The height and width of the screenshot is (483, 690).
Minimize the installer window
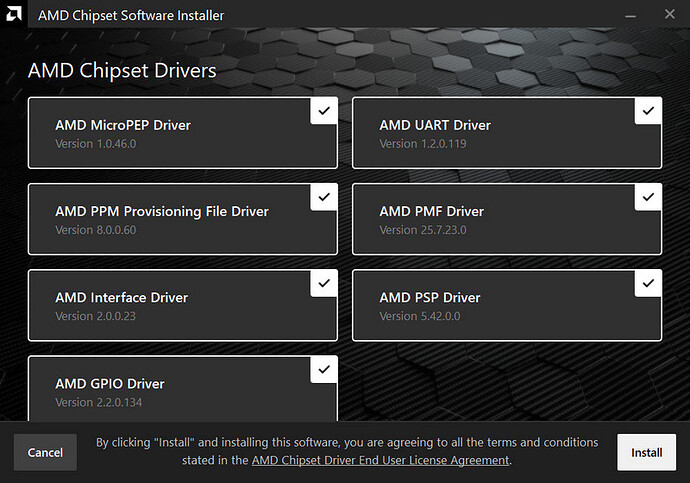click(x=631, y=15)
